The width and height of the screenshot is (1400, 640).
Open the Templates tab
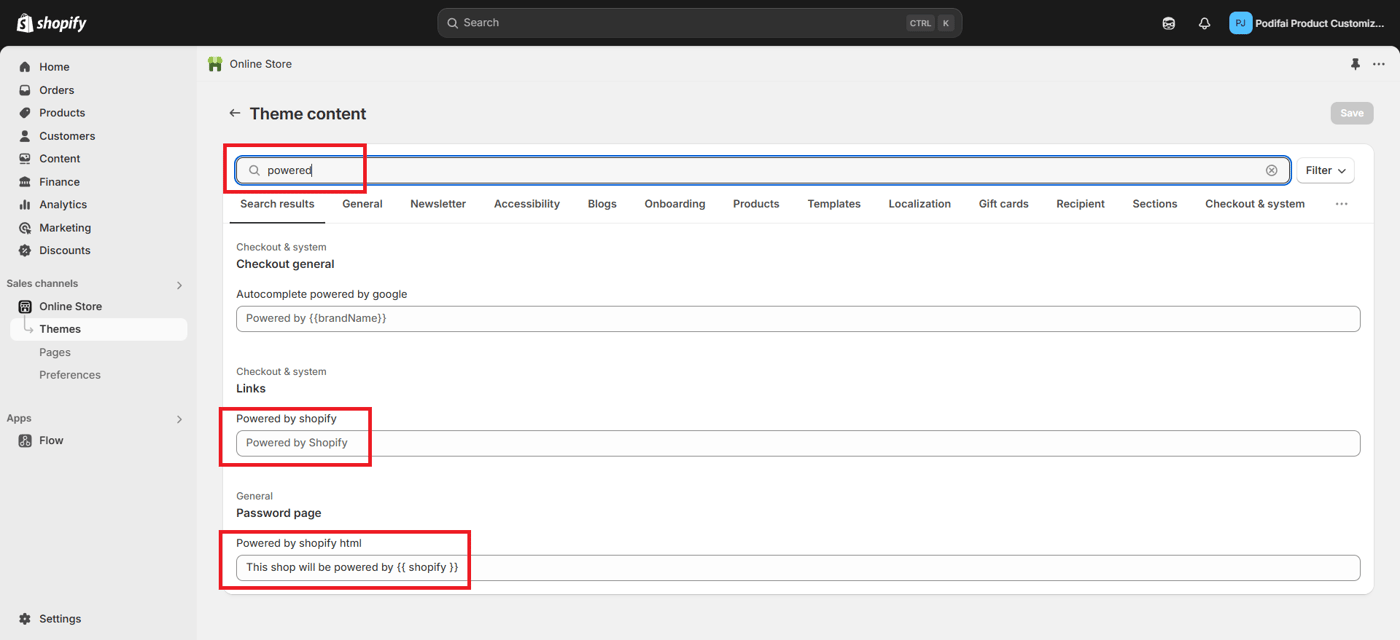point(834,204)
